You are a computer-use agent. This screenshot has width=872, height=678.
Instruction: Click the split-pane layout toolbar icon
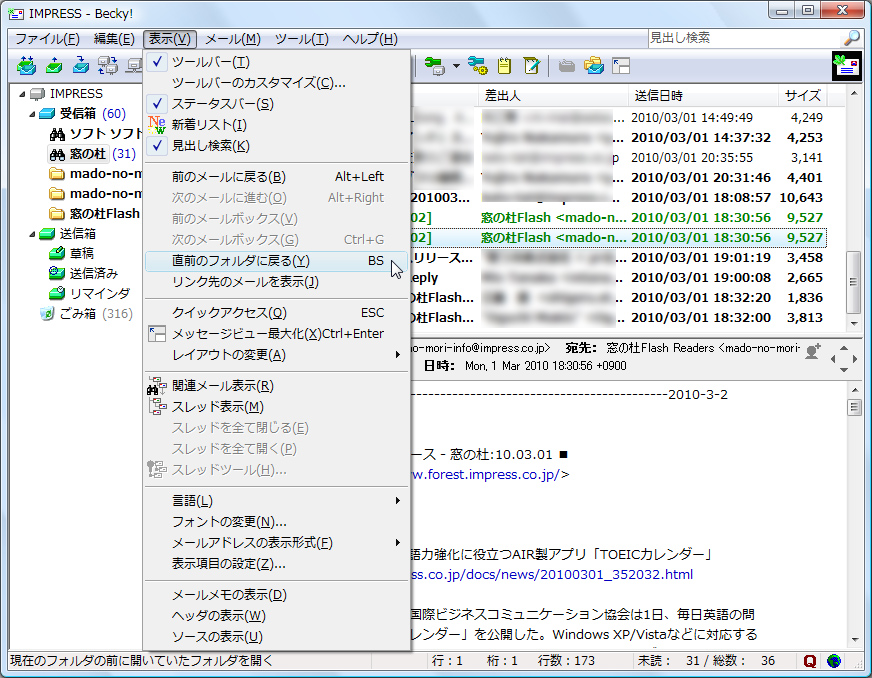click(621, 65)
